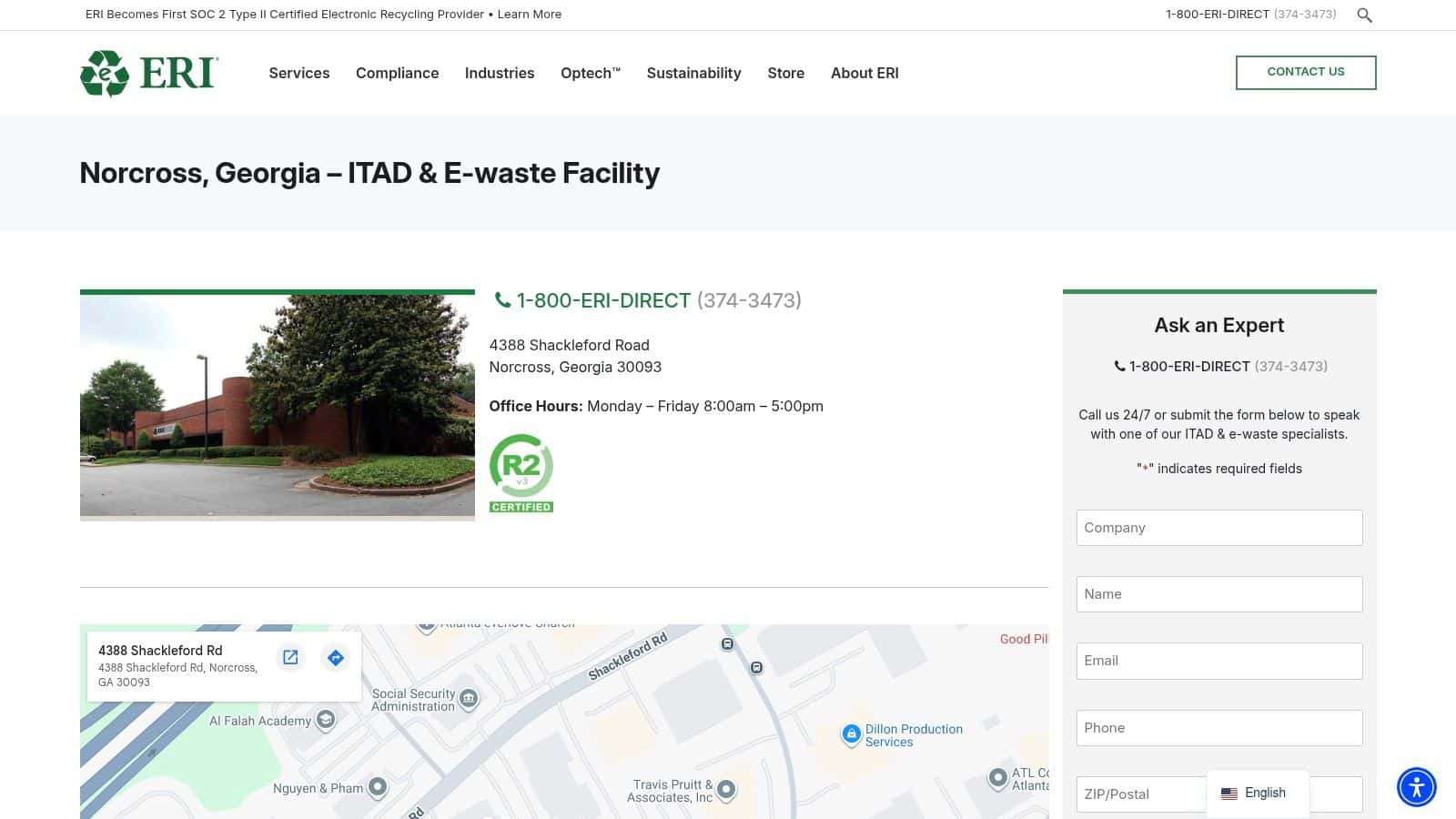Click the 4388 Shackleford Road address text
Image resolution: width=1456 pixels, height=819 pixels.
(x=570, y=345)
